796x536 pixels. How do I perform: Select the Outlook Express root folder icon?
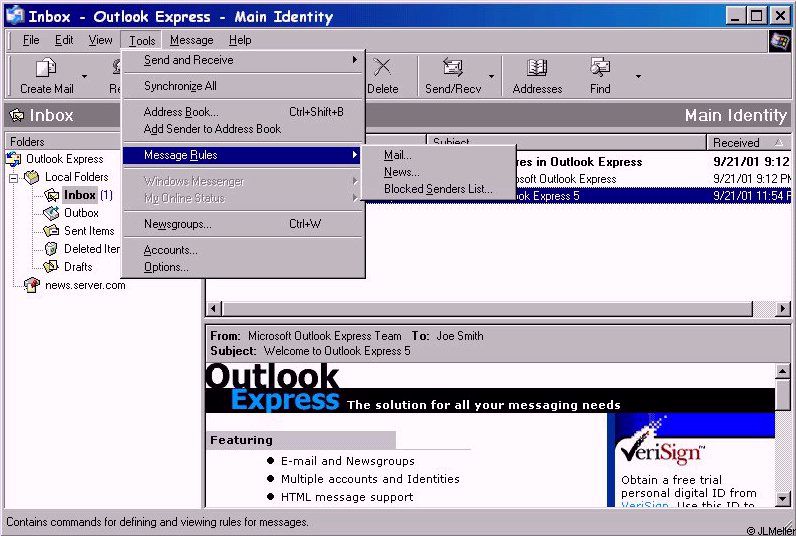tap(13, 159)
